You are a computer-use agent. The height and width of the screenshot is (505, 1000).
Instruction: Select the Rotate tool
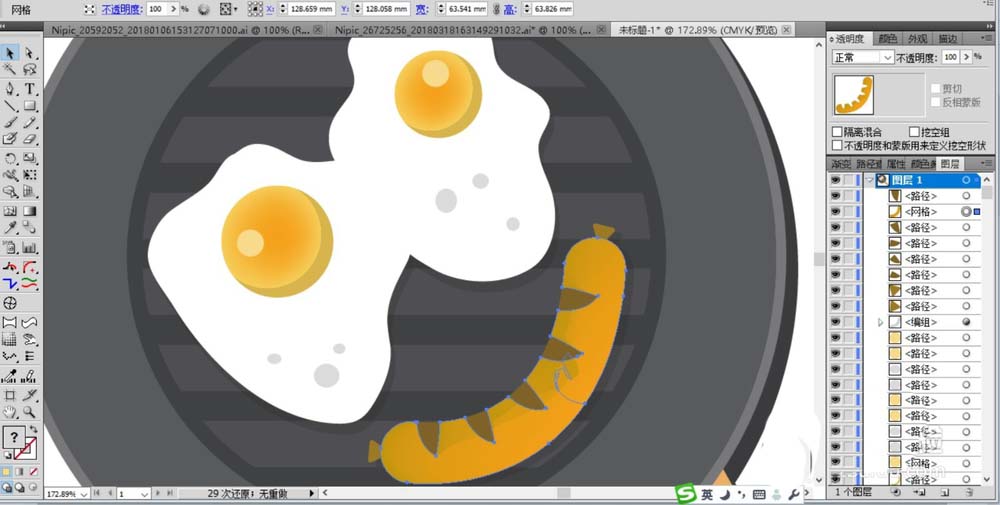click(10, 158)
